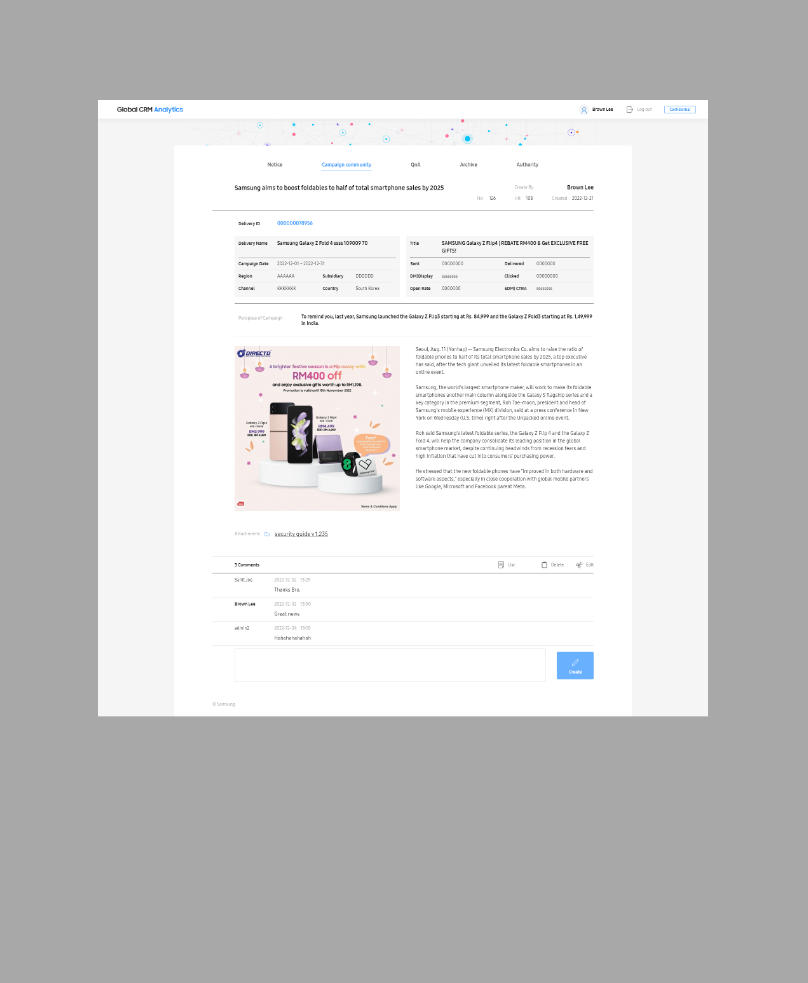Open the List view of posts
The width and height of the screenshot is (808, 983).
tap(506, 565)
